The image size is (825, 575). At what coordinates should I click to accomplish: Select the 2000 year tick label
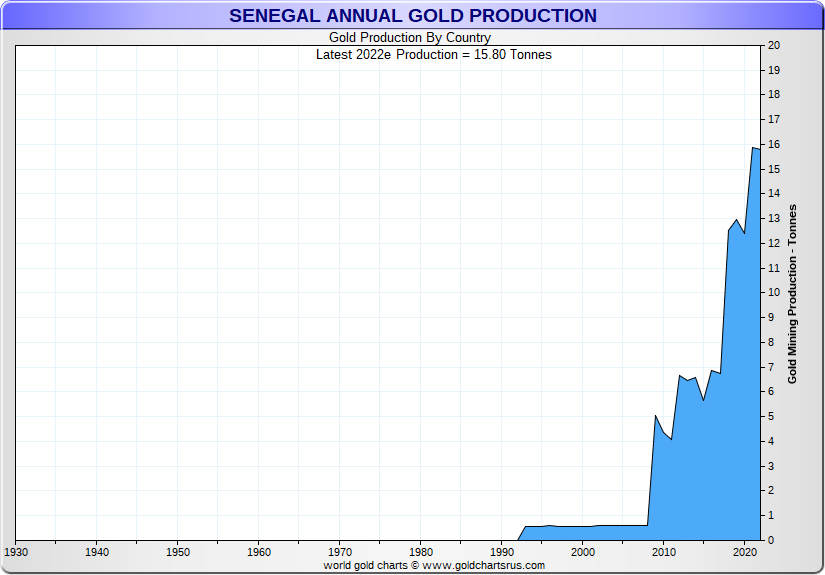[583, 552]
